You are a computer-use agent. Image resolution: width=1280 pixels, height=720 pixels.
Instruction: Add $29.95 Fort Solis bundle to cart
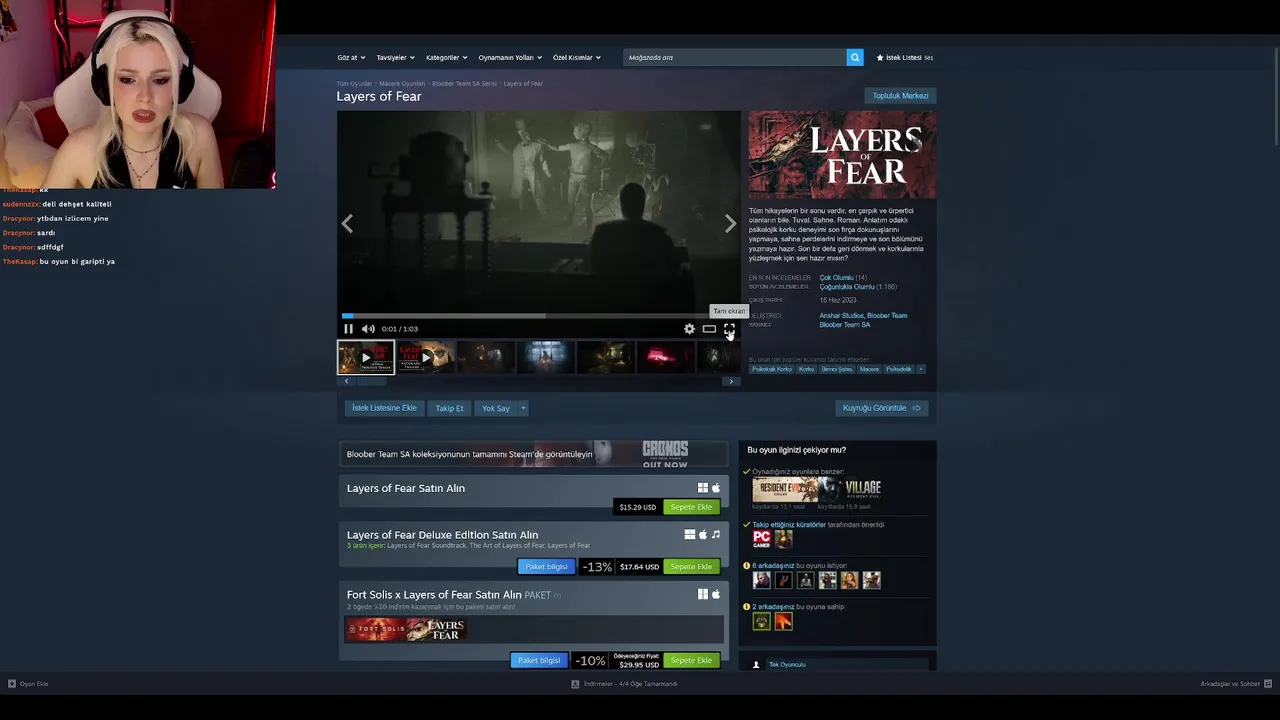(x=691, y=661)
